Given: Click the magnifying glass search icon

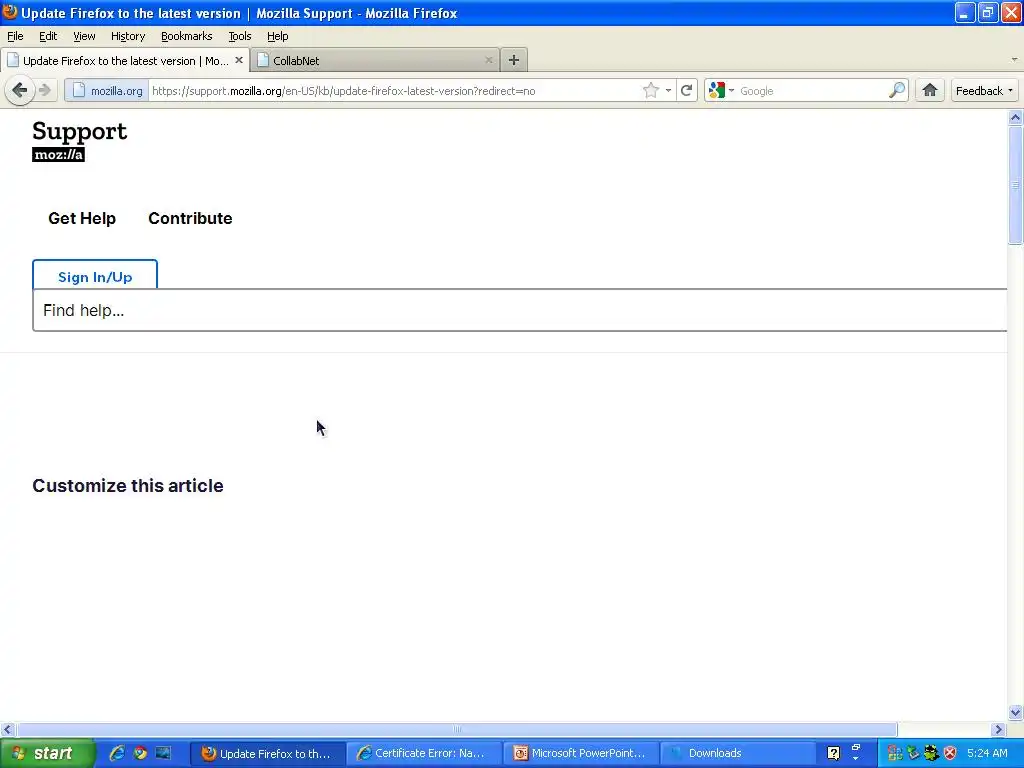Looking at the screenshot, I should pos(897,90).
